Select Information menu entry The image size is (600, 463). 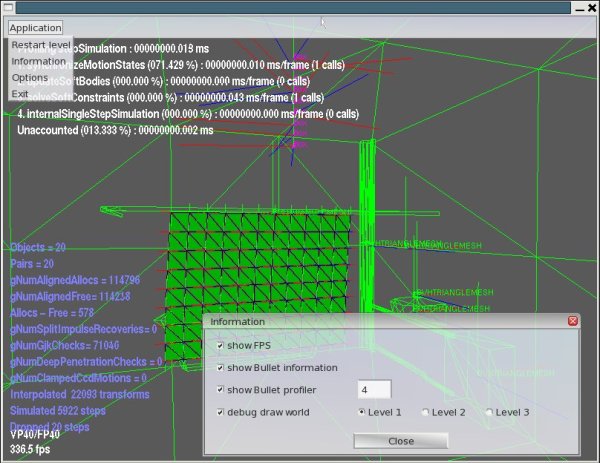tap(39, 61)
